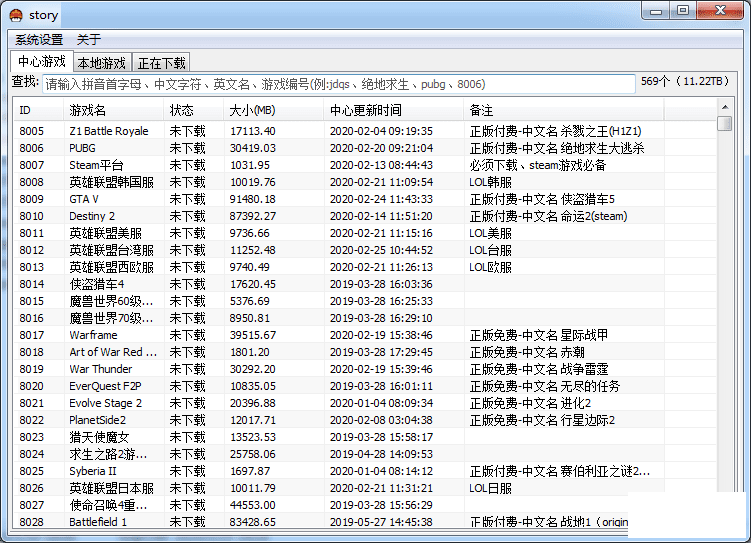Select the Evolve Stage 2 row
Viewport: 751px width, 543px height.
[364, 403]
